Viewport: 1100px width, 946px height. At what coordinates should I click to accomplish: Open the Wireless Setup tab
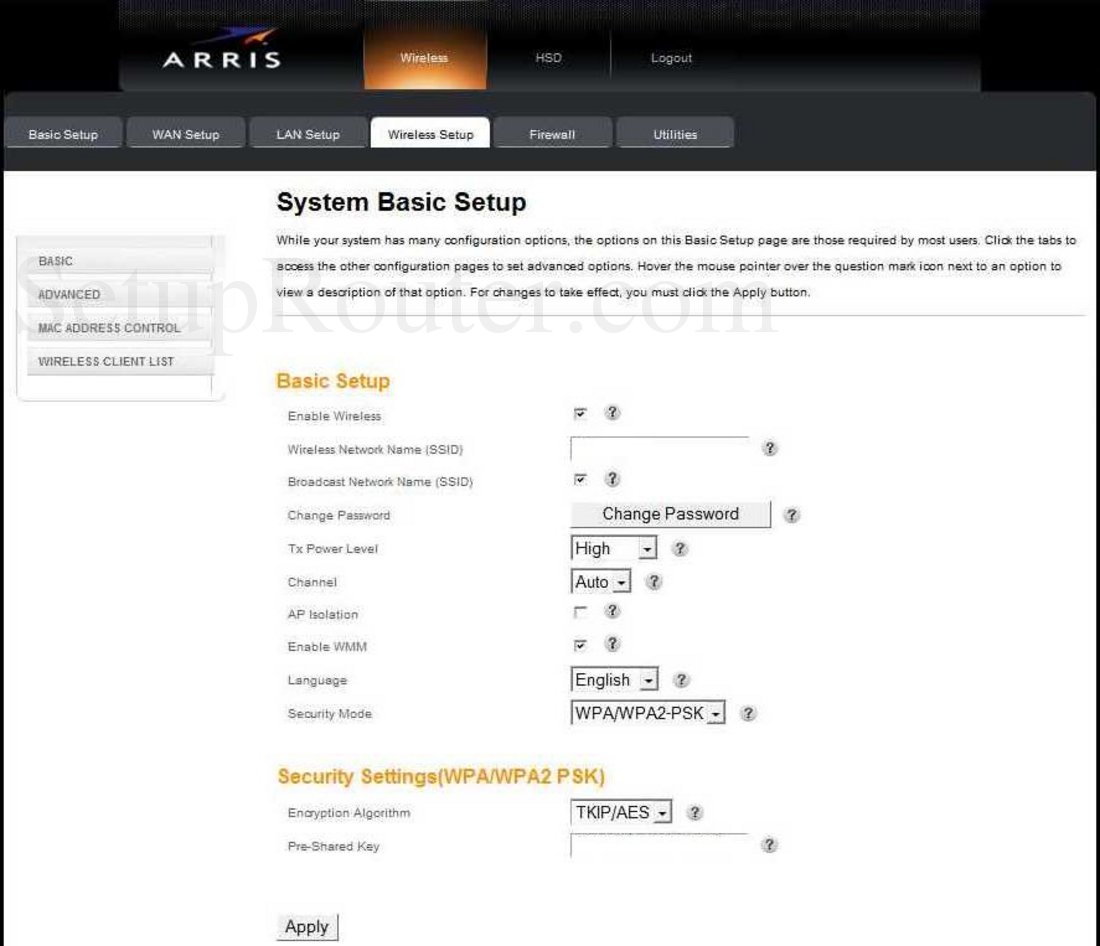click(x=431, y=134)
